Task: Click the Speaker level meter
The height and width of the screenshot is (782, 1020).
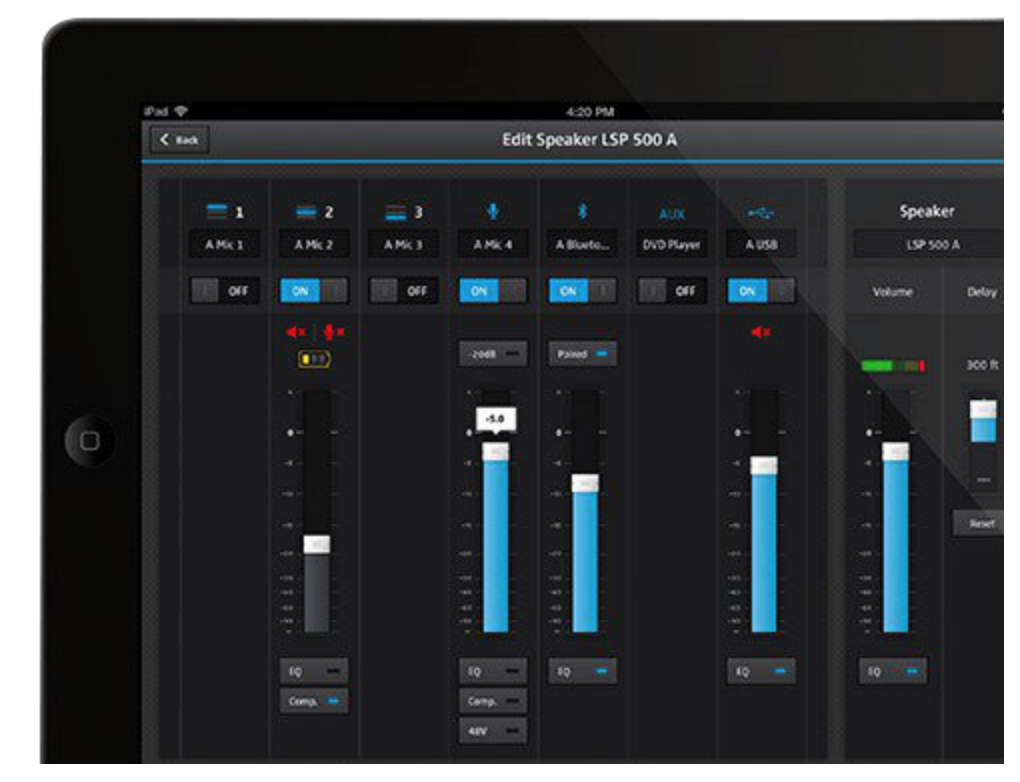Action: tap(893, 366)
